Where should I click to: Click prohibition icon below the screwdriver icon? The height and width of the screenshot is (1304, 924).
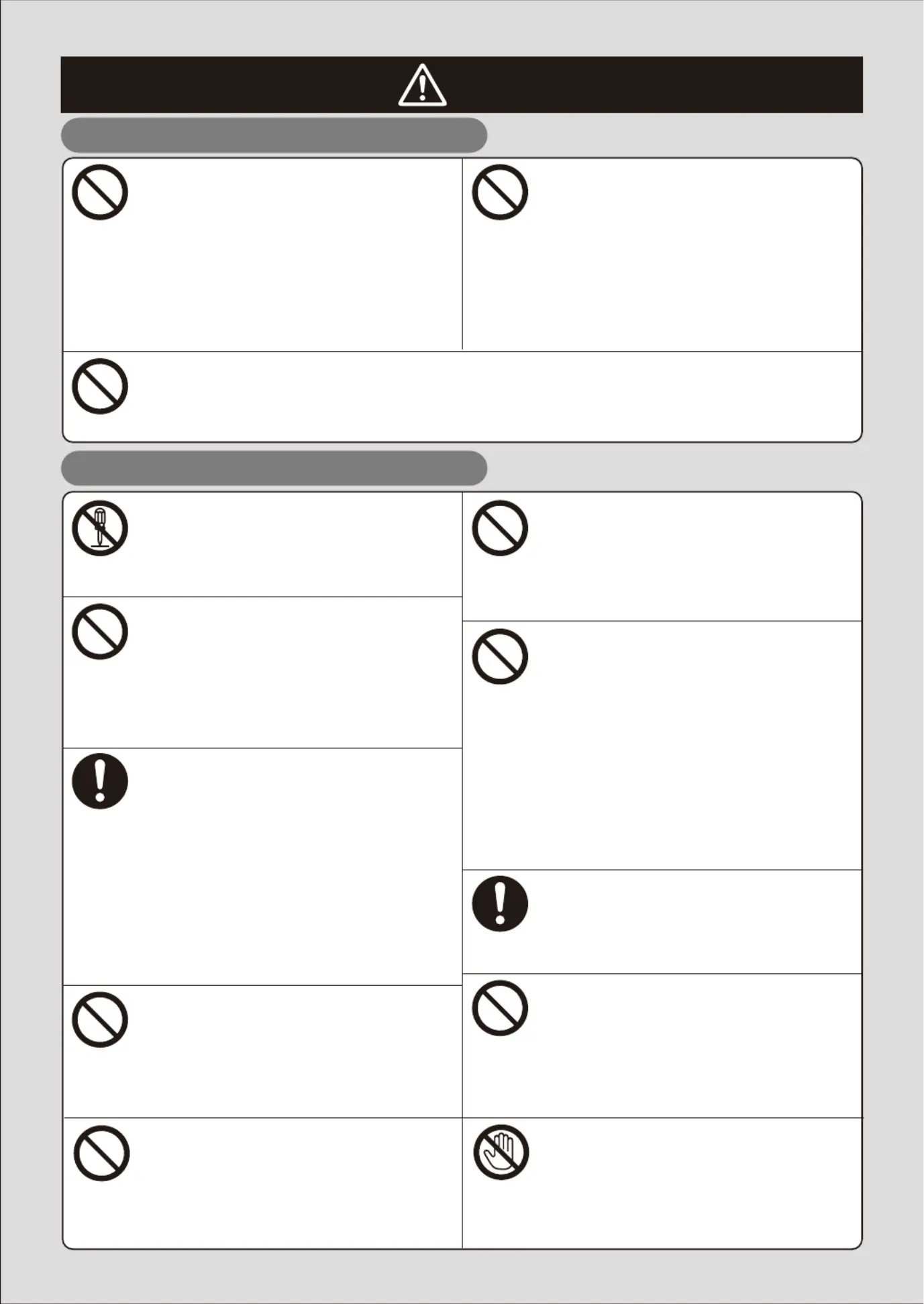[x=100, y=632]
